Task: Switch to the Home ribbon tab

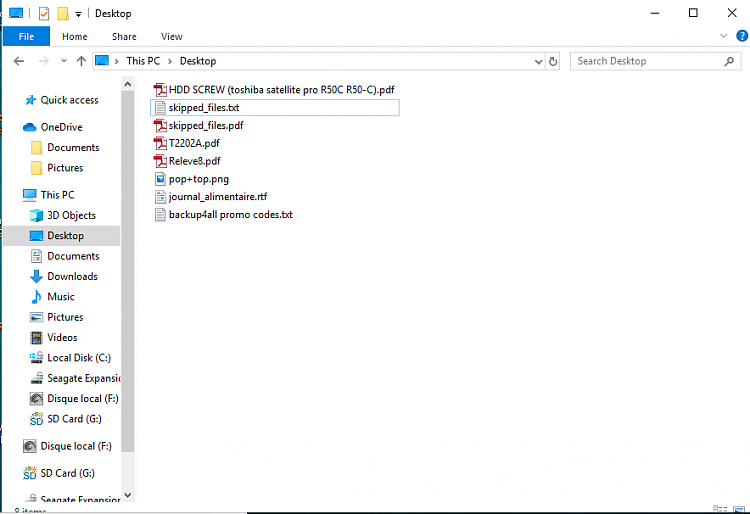Action: tap(75, 36)
